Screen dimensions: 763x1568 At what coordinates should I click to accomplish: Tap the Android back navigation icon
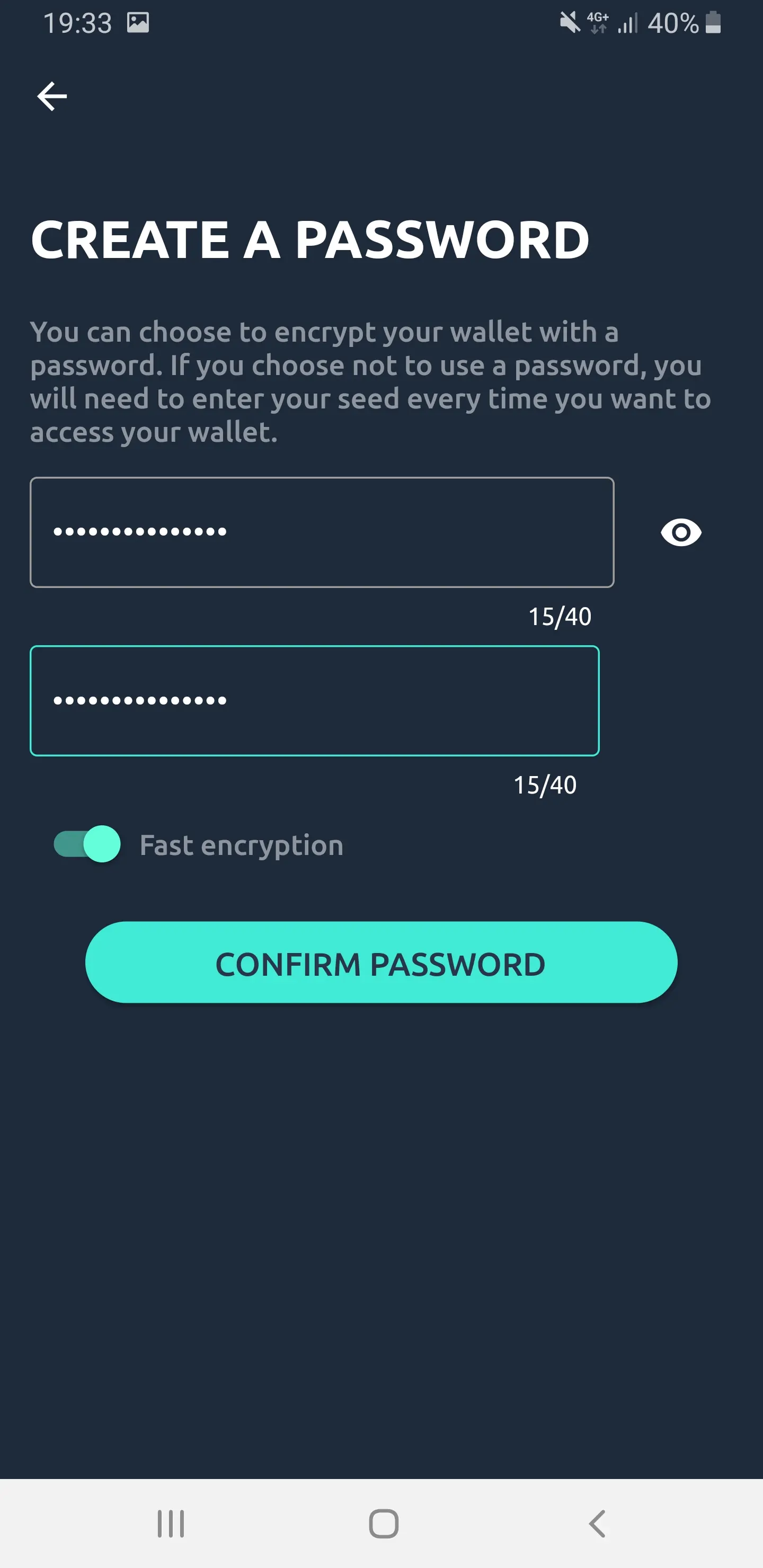tap(596, 1524)
